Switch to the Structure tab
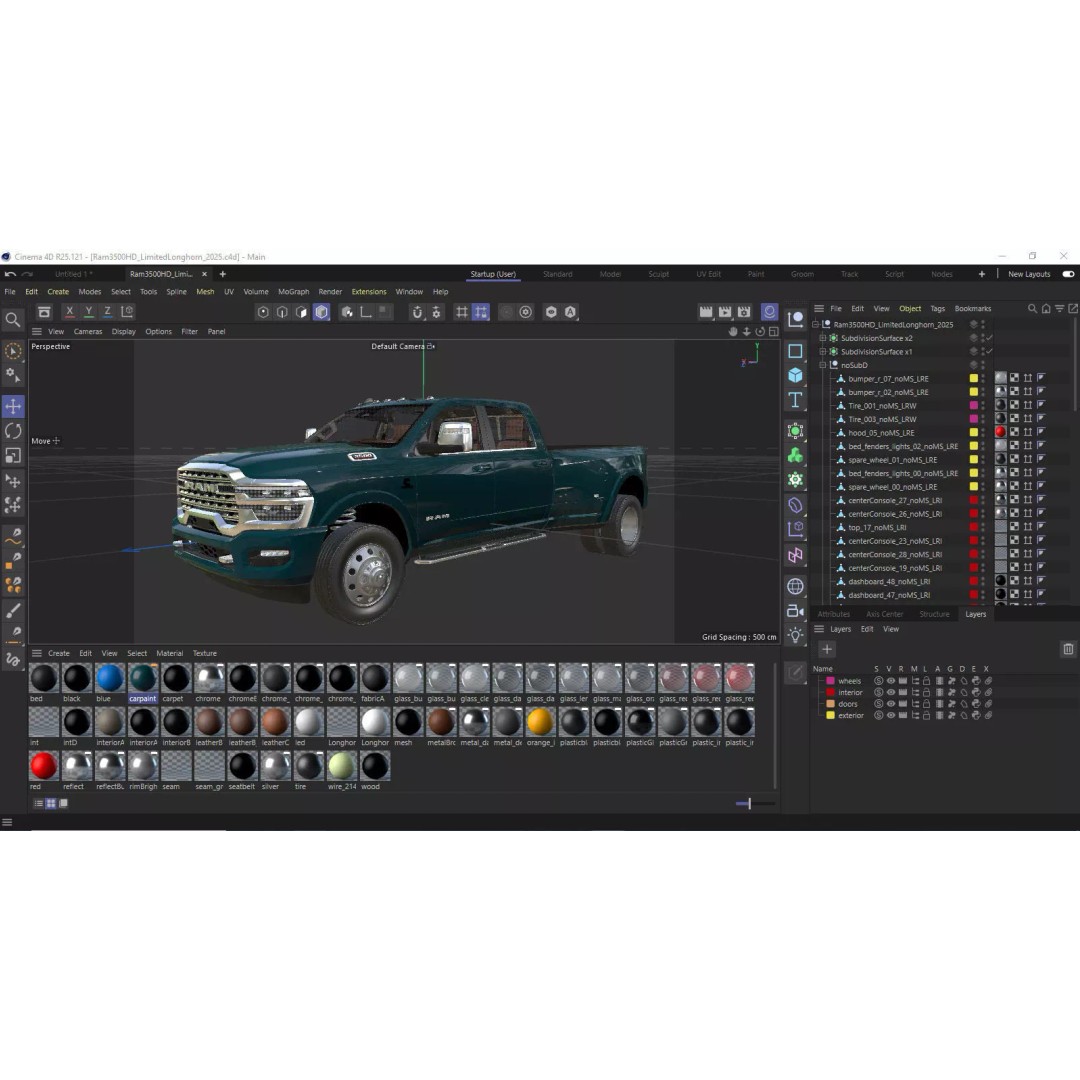Image resolution: width=1080 pixels, height=1080 pixels. point(934,614)
